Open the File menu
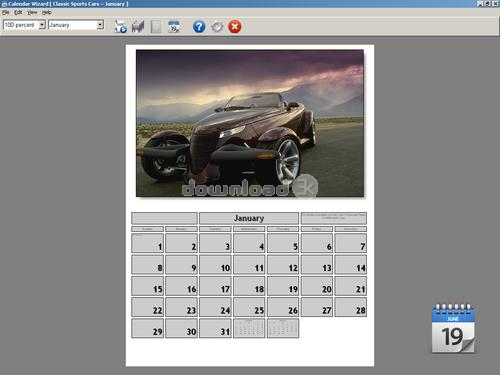The width and height of the screenshot is (500, 375). click(x=5, y=12)
